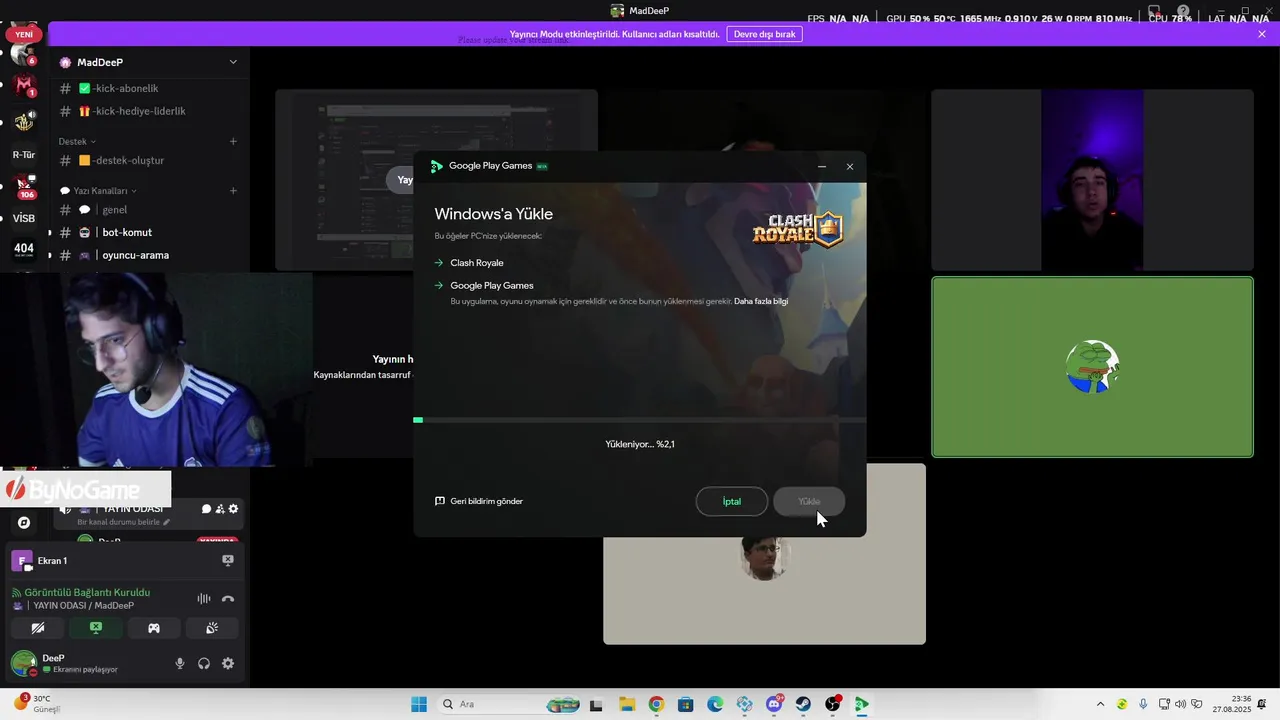
Task: Open Geri bildirim gönder feedback link
Action: (479, 501)
